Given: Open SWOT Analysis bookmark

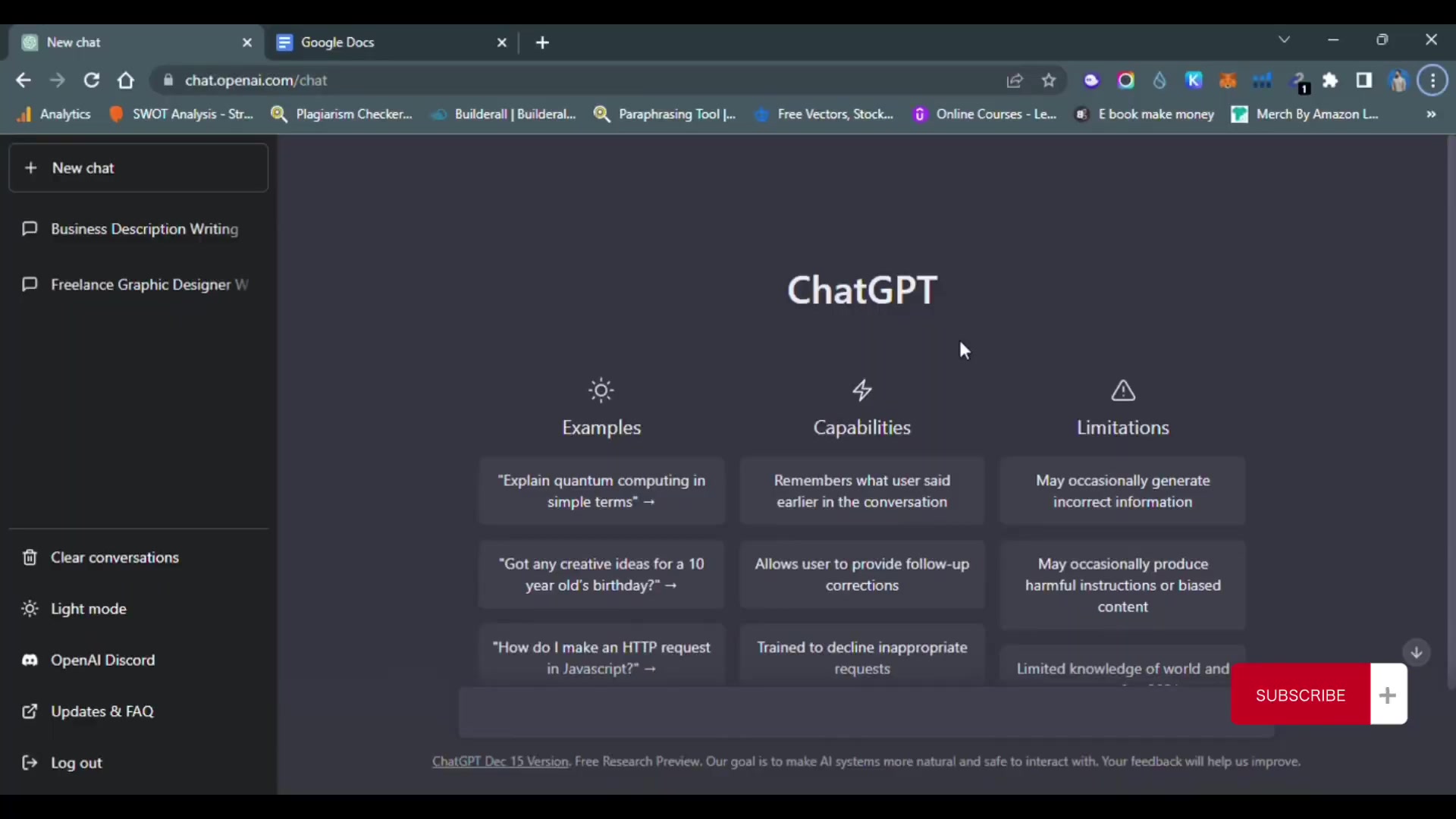Looking at the screenshot, I should pos(181,114).
